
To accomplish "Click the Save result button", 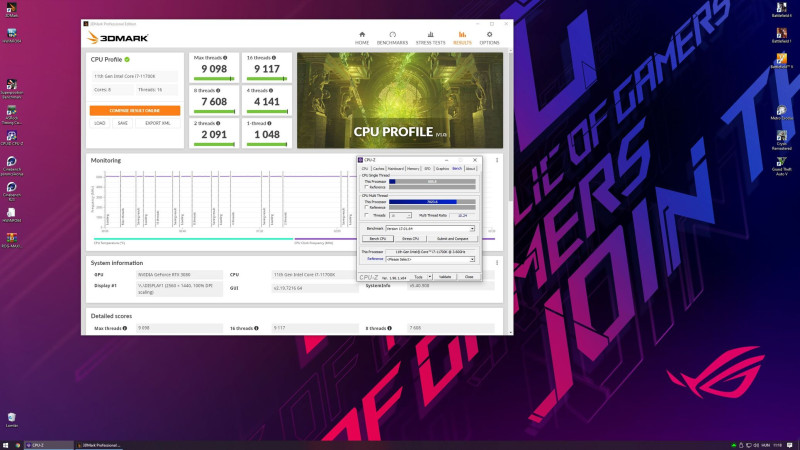I will [x=122, y=123].
